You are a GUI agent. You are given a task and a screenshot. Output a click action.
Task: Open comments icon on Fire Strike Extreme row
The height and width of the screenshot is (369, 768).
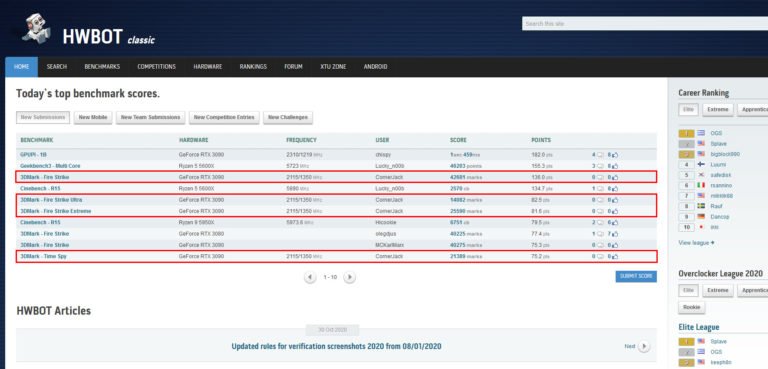[x=600, y=211]
